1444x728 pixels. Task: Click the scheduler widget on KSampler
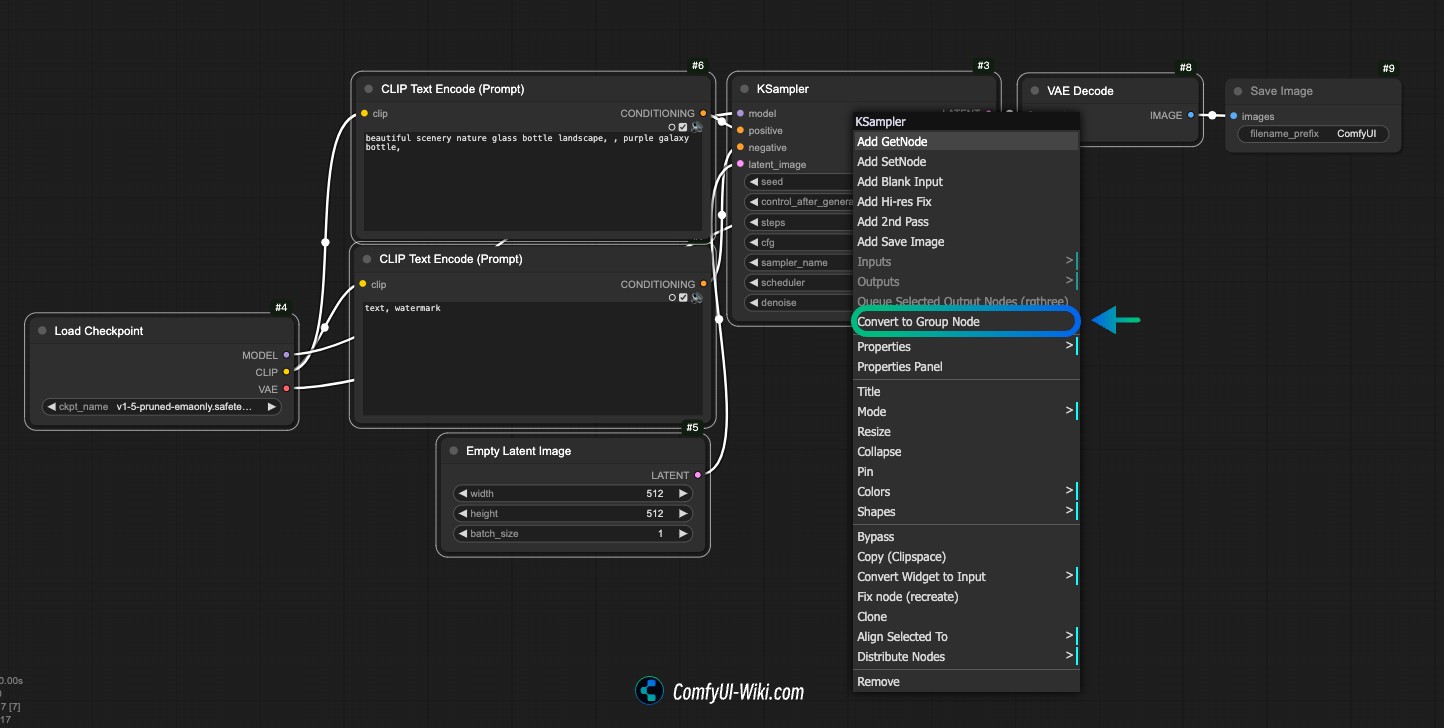click(798, 282)
